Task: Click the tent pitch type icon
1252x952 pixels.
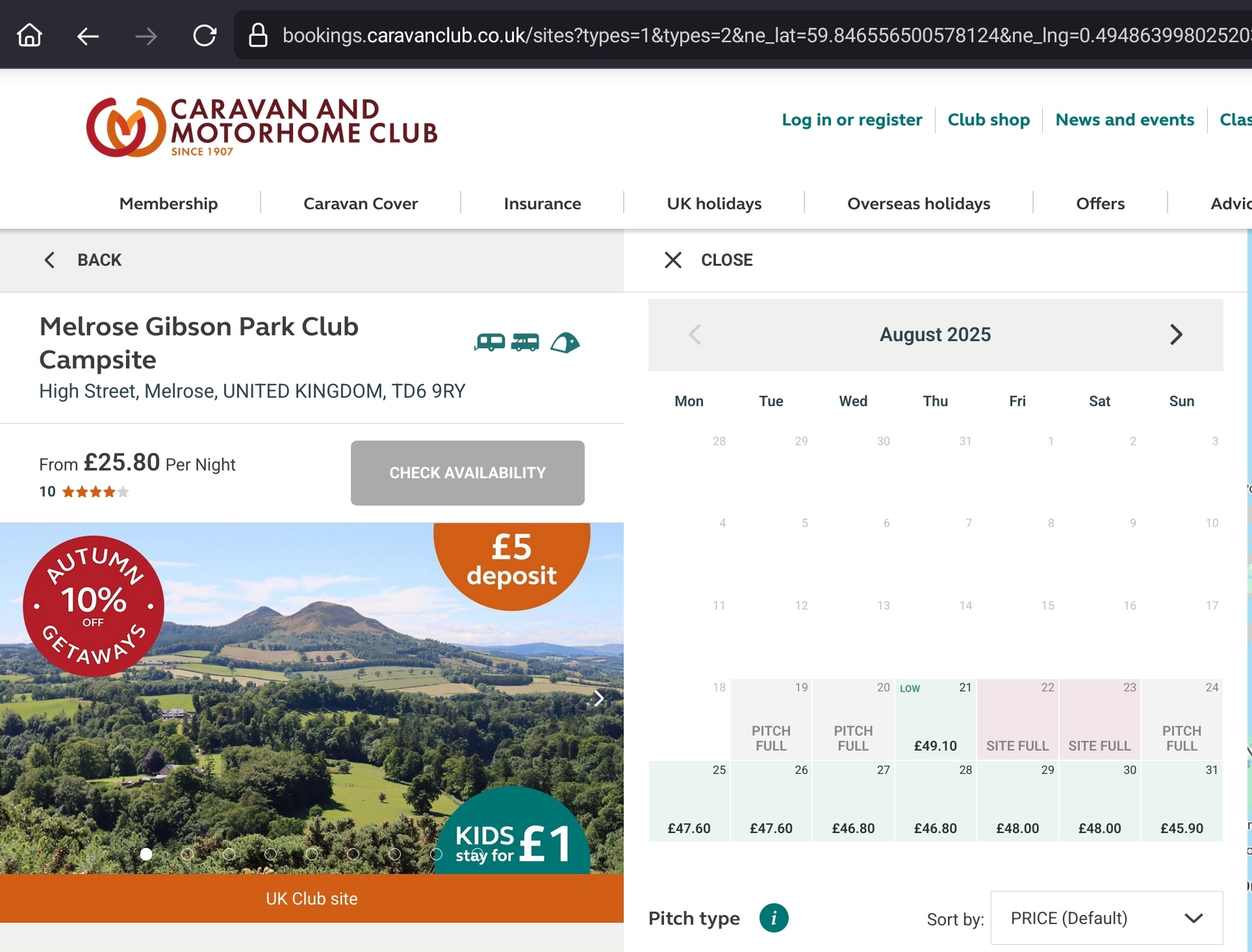Action: tap(565, 342)
